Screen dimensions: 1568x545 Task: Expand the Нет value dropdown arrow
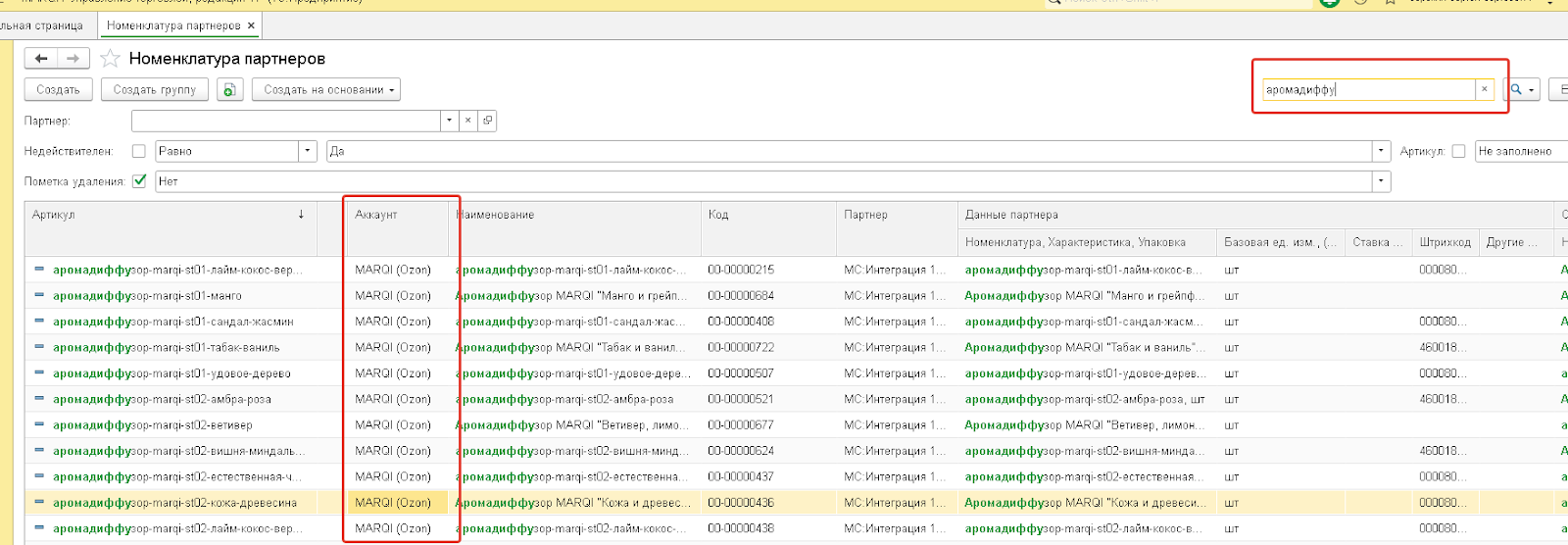pyautogui.click(x=1382, y=181)
